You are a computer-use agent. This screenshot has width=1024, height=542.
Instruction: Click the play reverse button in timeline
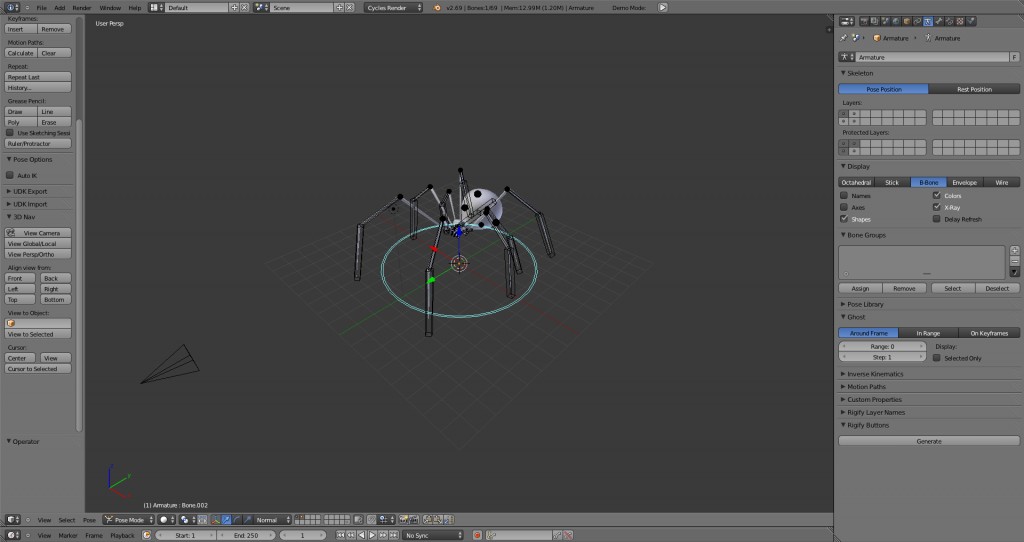[361, 535]
